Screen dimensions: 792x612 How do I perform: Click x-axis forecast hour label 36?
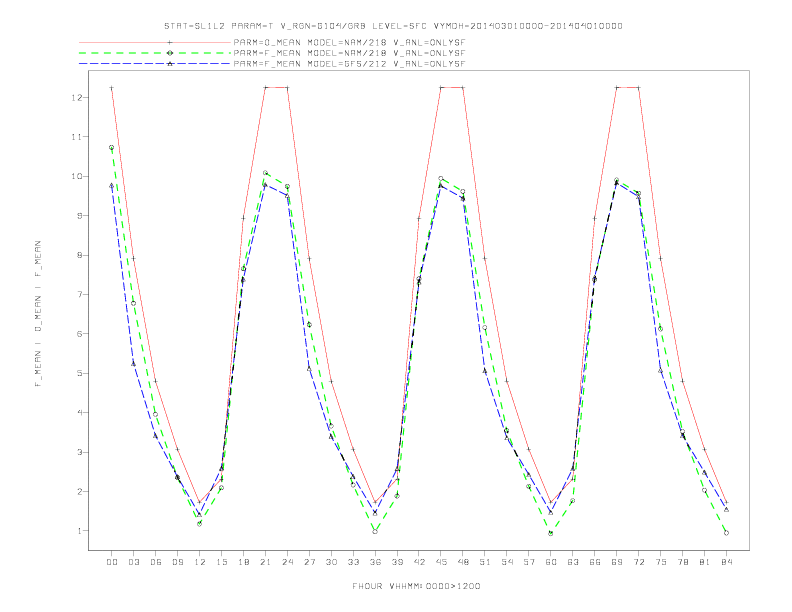tap(375, 562)
